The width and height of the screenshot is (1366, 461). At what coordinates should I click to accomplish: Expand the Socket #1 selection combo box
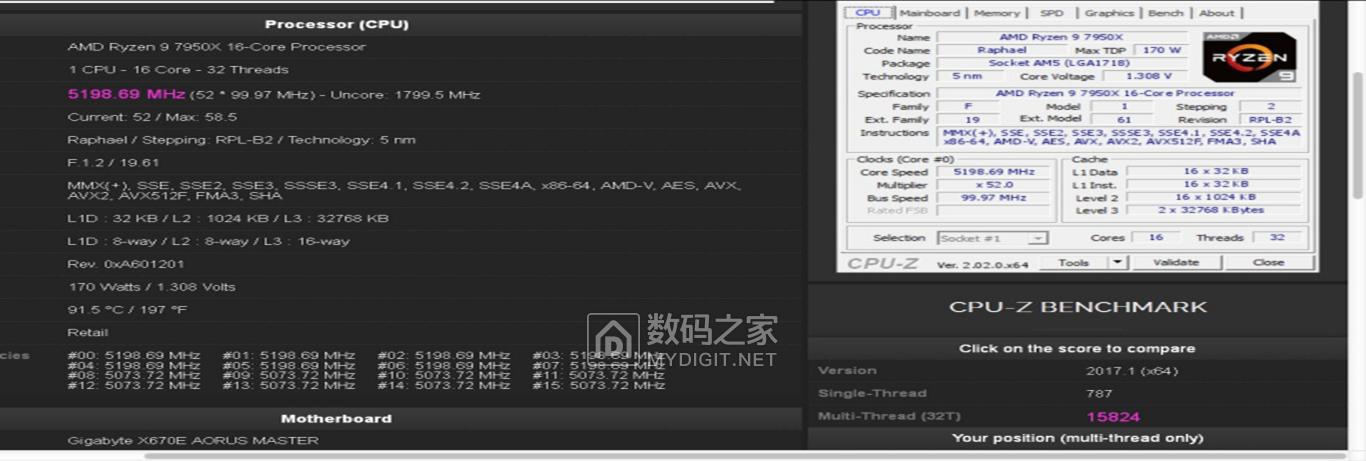tap(993, 238)
